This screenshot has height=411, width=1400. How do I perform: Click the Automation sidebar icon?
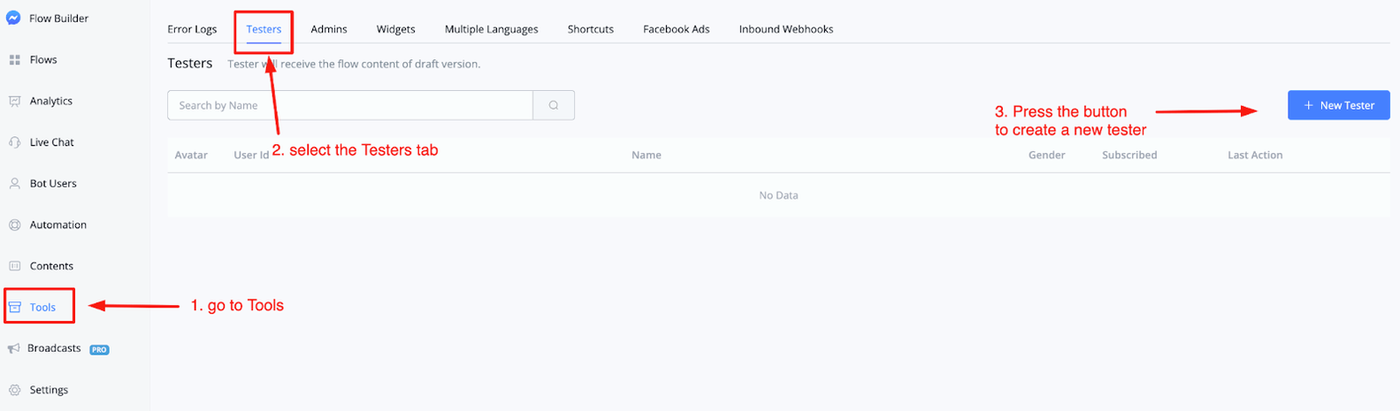(x=14, y=225)
